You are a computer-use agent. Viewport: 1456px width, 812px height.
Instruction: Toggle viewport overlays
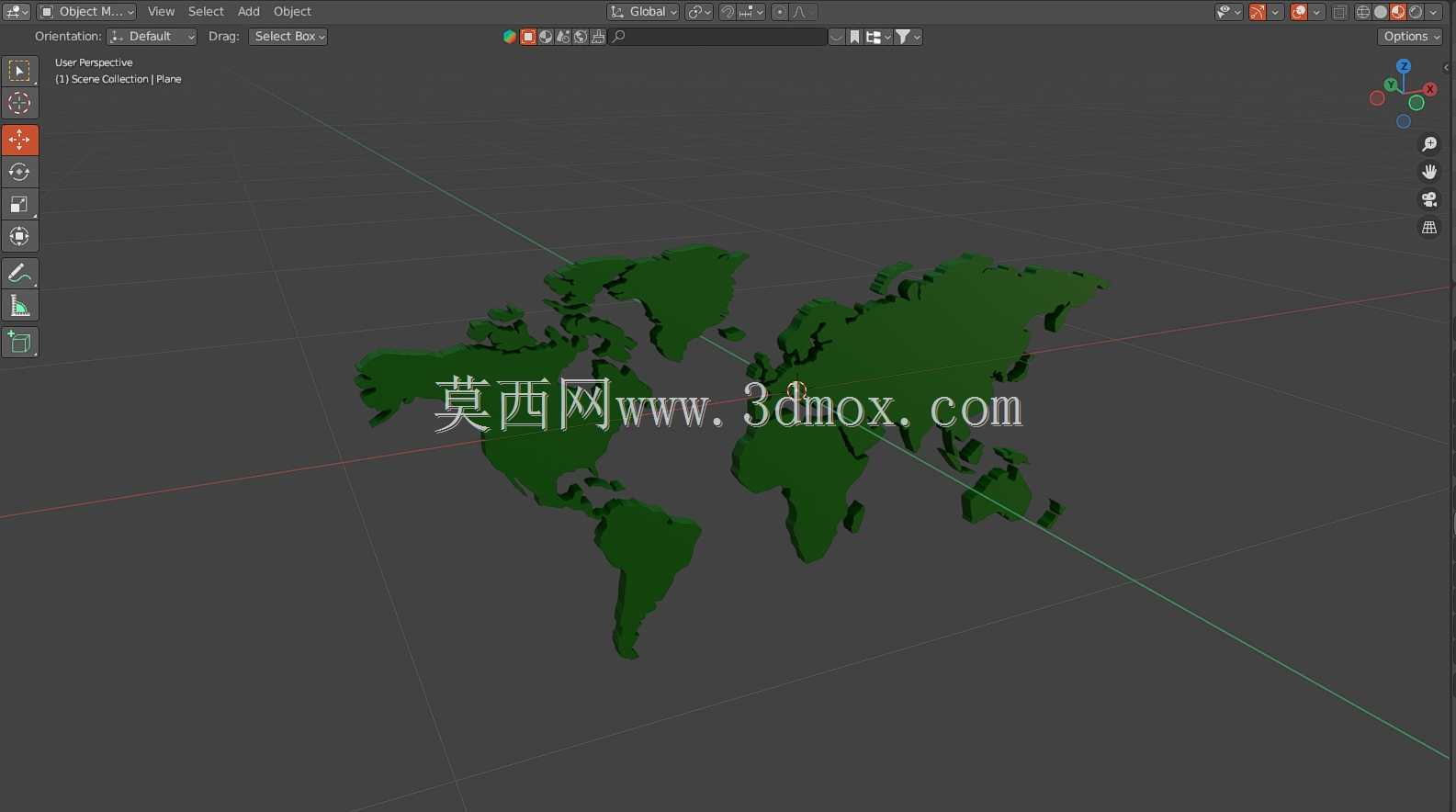point(1299,12)
